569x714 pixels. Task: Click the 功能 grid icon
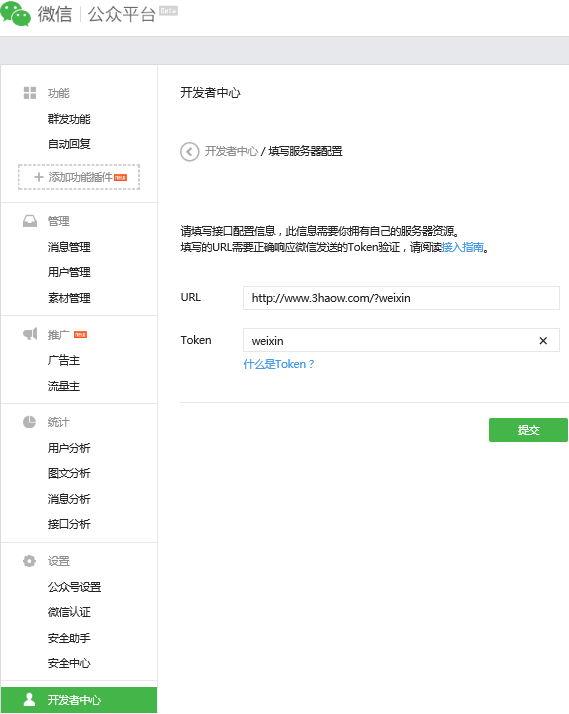[x=30, y=93]
